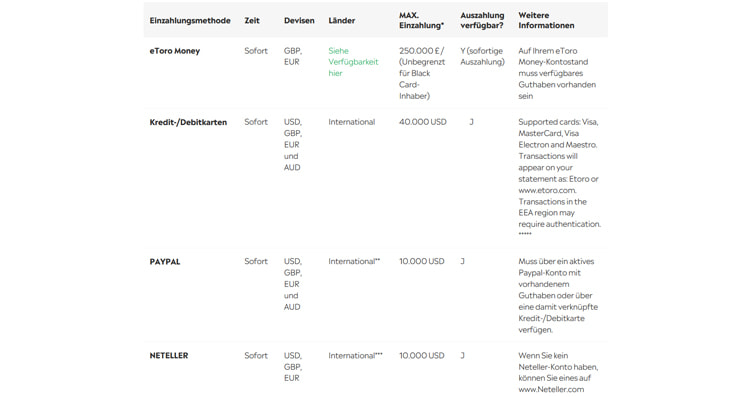Click the Länder column header
The height and width of the screenshot is (397, 741).
pyautogui.click(x=342, y=20)
